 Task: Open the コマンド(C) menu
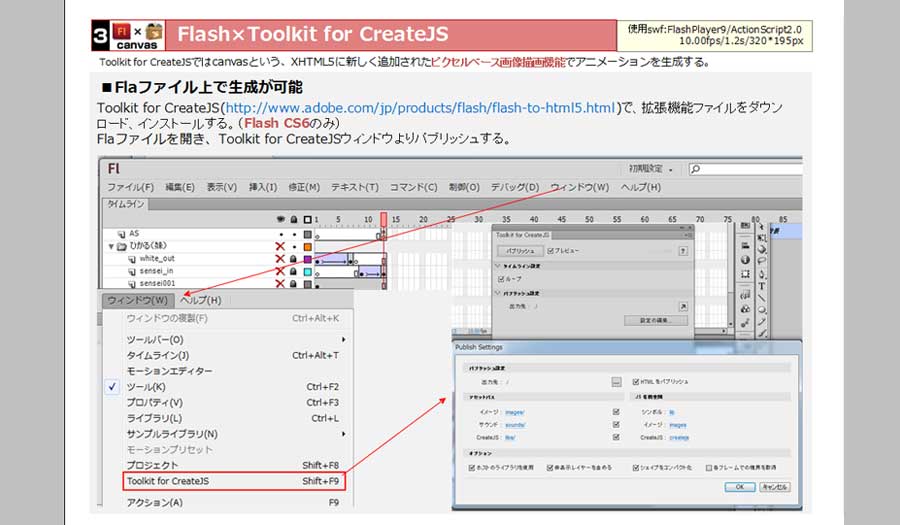pyautogui.click(x=413, y=187)
